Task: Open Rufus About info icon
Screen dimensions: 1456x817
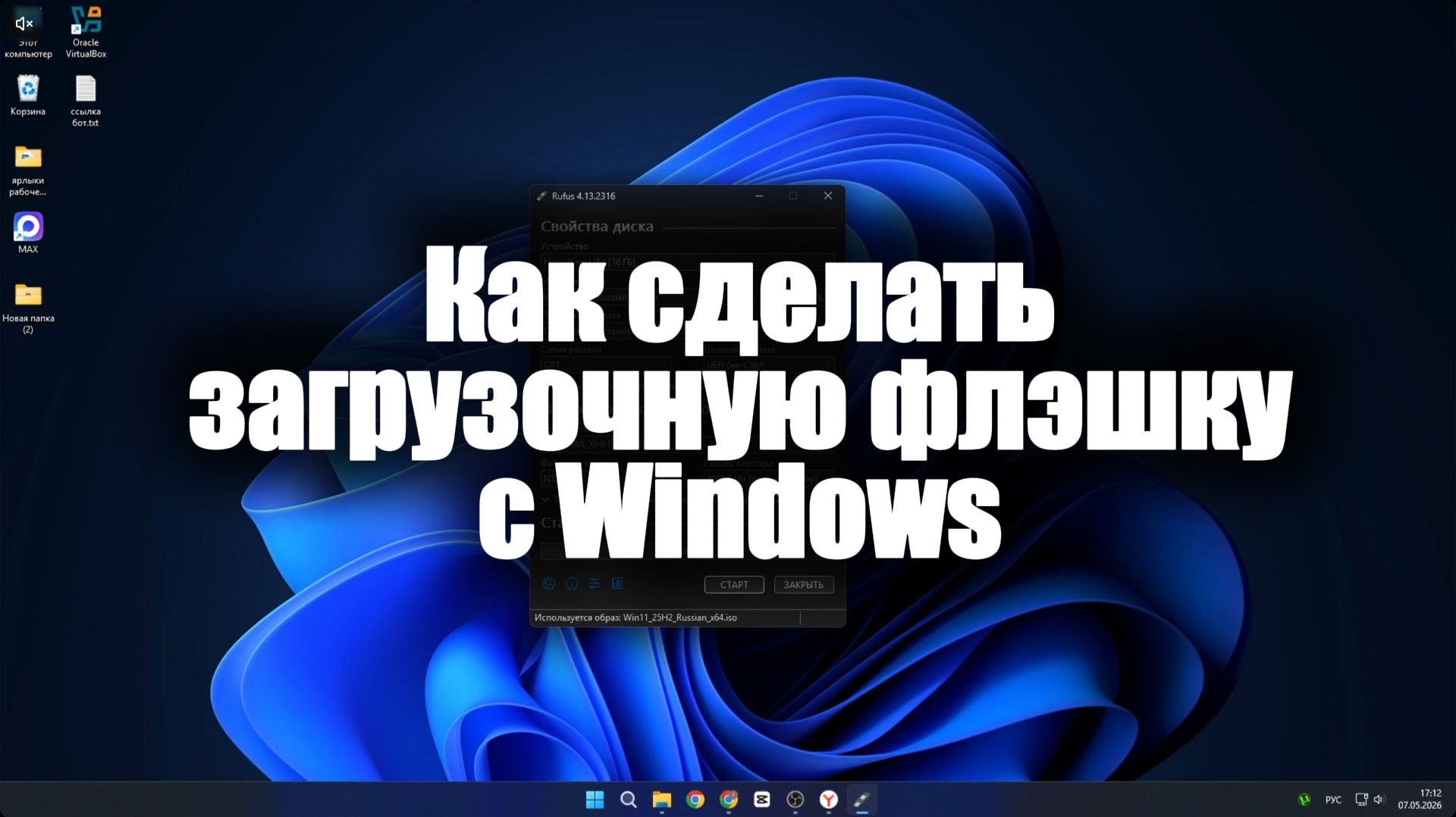Action: click(572, 584)
